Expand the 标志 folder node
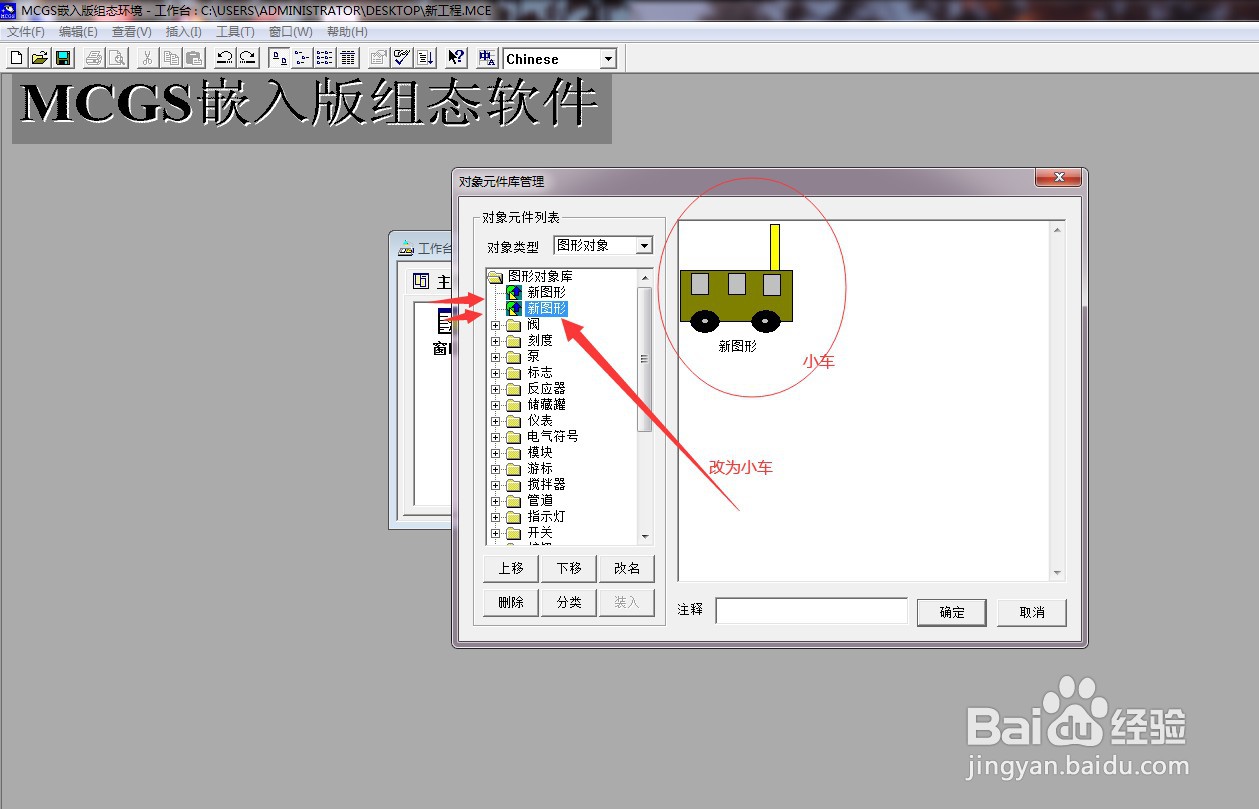Viewport: 1259px width, 809px height. click(x=496, y=373)
